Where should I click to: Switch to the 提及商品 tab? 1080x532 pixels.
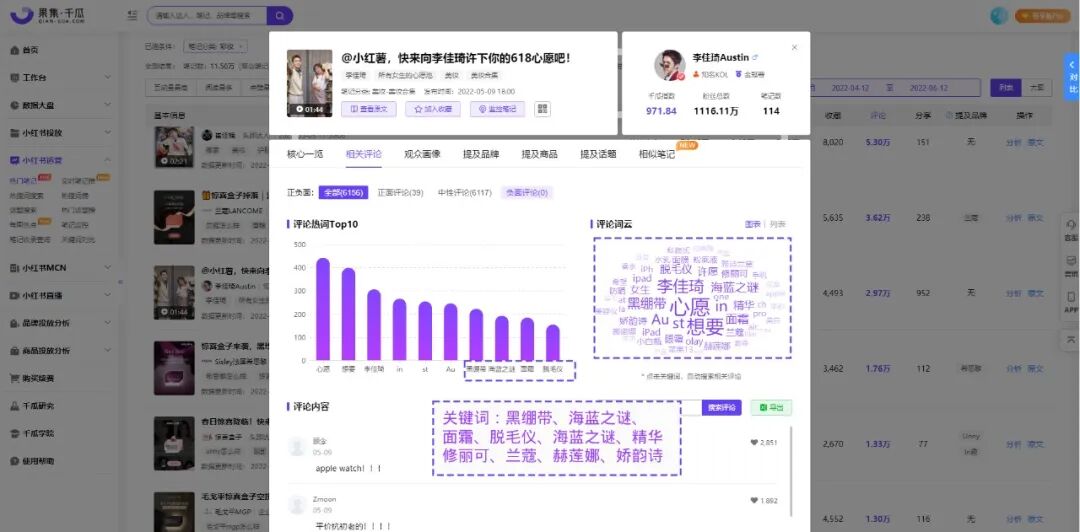click(x=539, y=154)
